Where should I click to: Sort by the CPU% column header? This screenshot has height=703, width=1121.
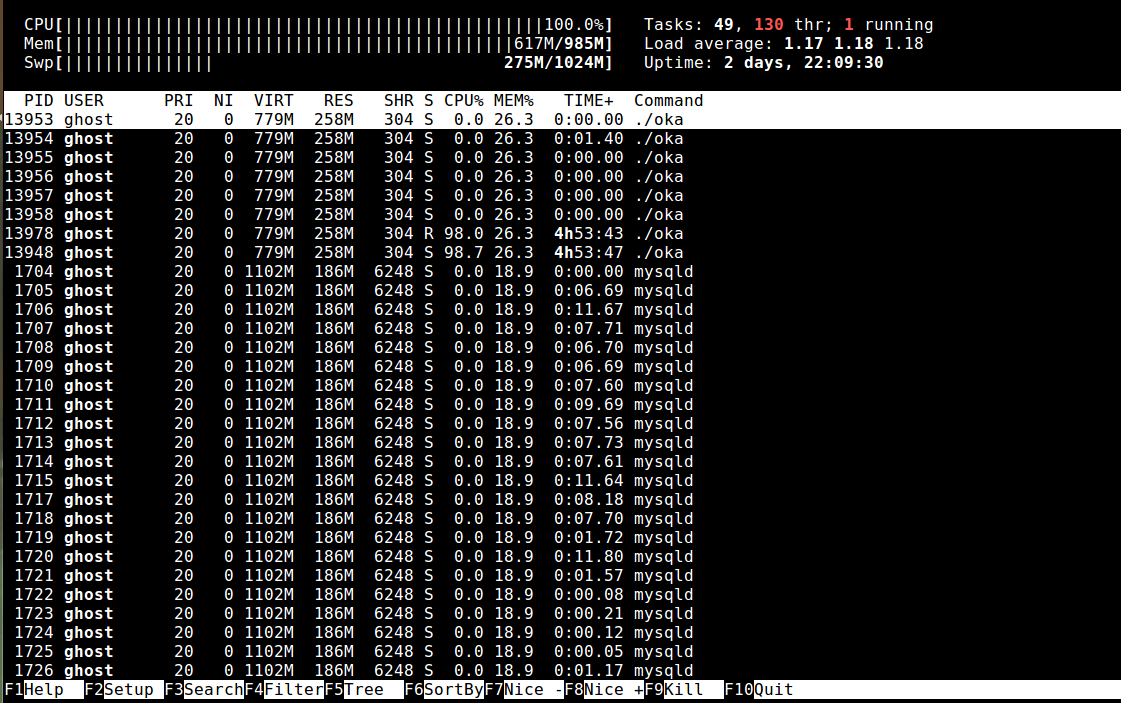(x=463, y=101)
